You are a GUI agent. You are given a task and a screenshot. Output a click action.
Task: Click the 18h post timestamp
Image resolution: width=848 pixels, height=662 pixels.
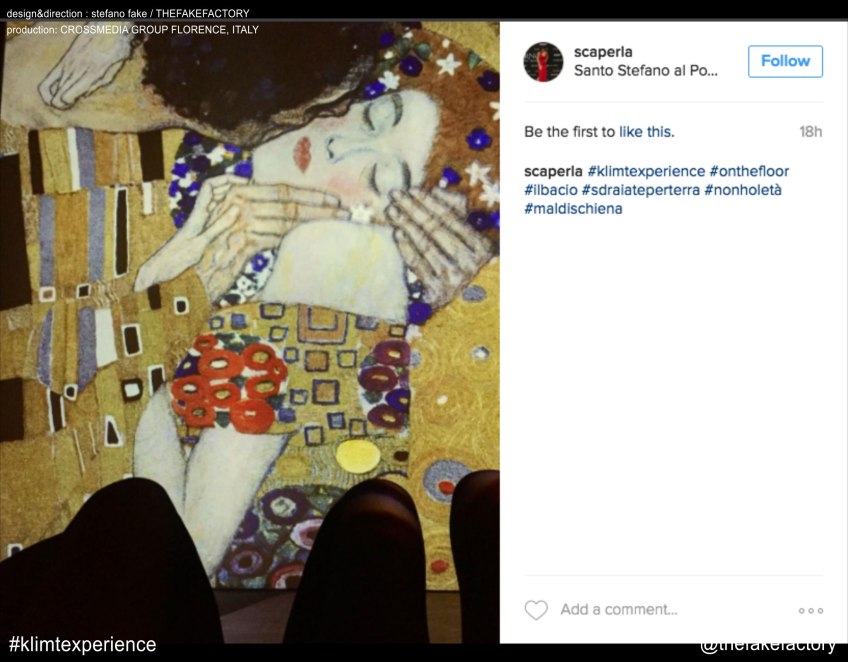[811, 131]
